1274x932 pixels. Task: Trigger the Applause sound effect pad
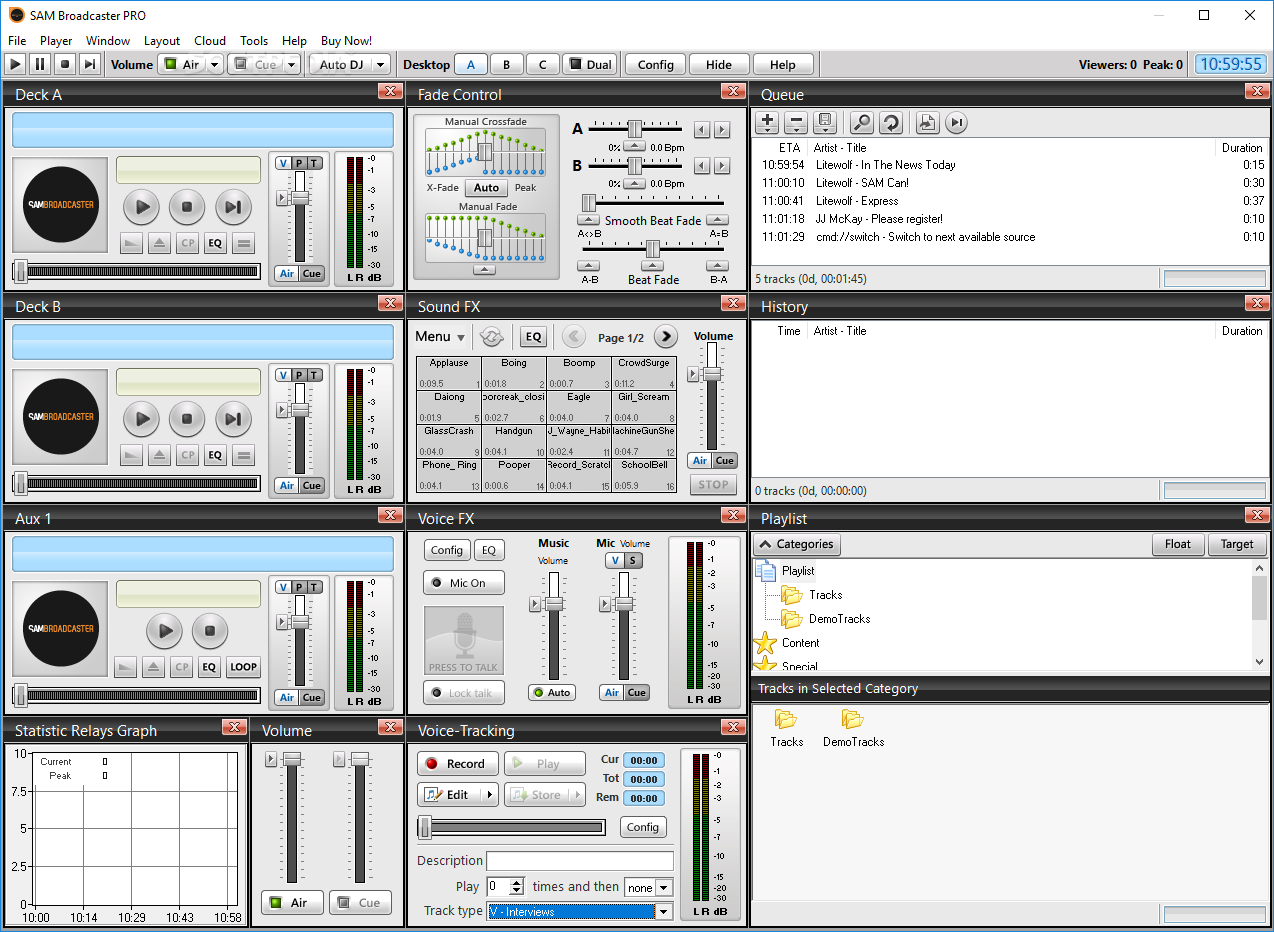point(449,373)
